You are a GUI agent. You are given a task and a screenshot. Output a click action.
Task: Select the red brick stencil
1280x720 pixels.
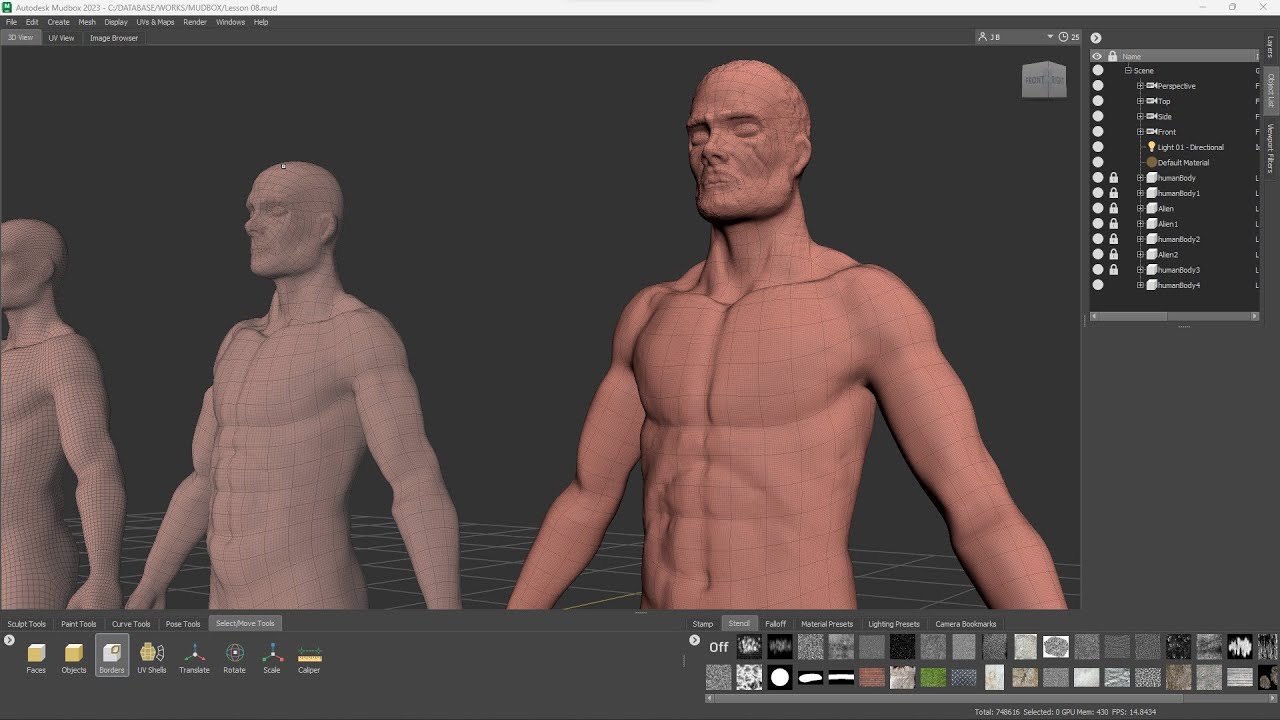872,678
